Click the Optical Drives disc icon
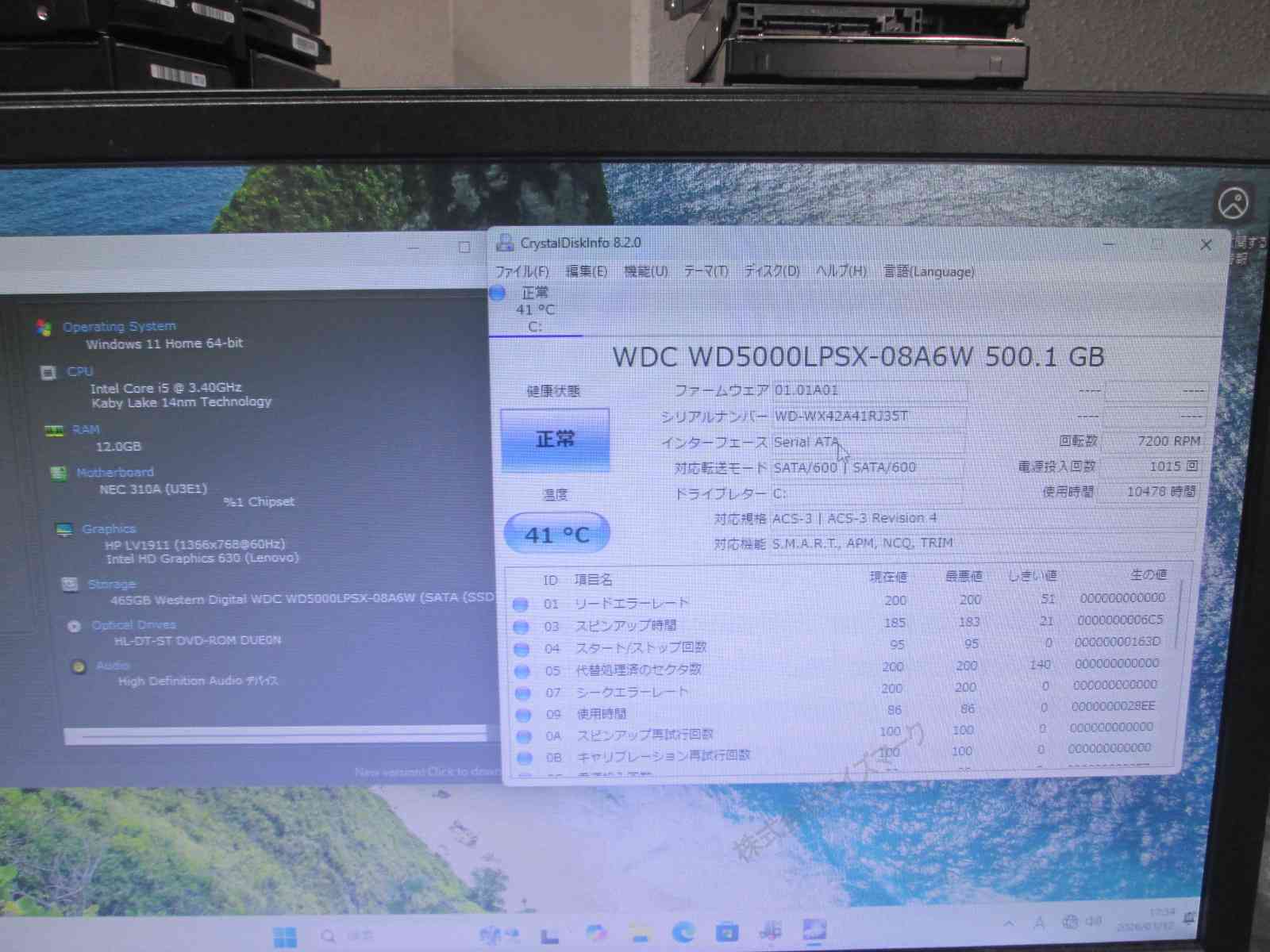 click(75, 626)
